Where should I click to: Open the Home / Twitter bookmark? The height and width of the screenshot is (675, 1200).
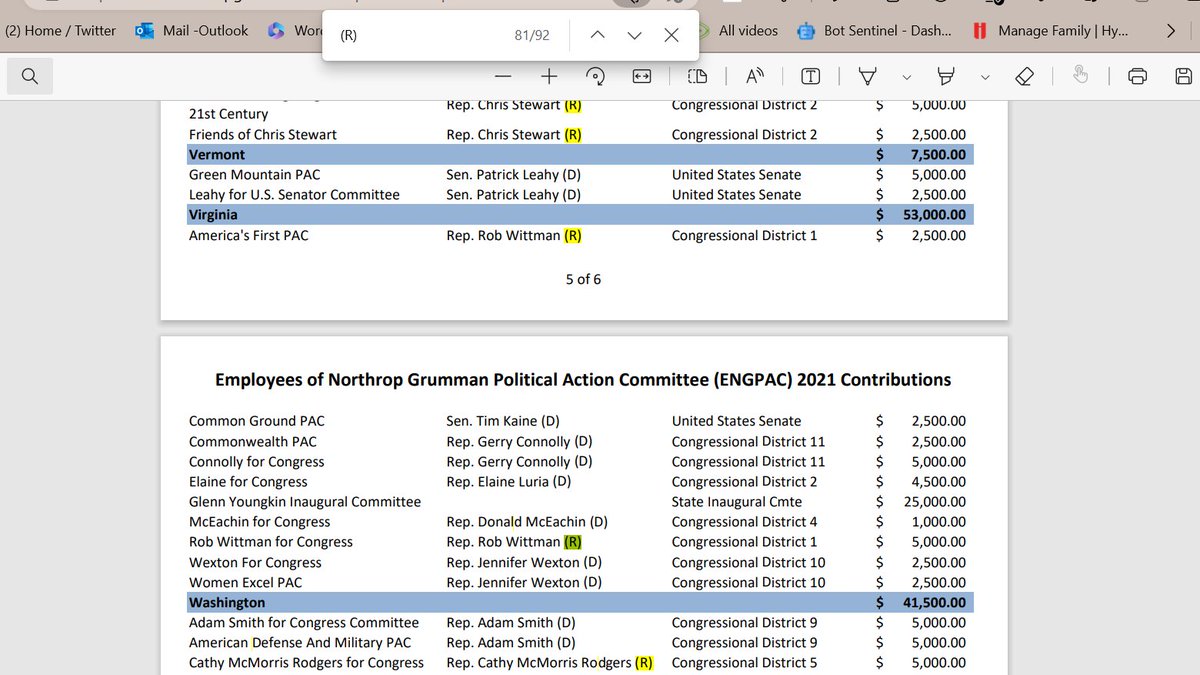[x=61, y=31]
